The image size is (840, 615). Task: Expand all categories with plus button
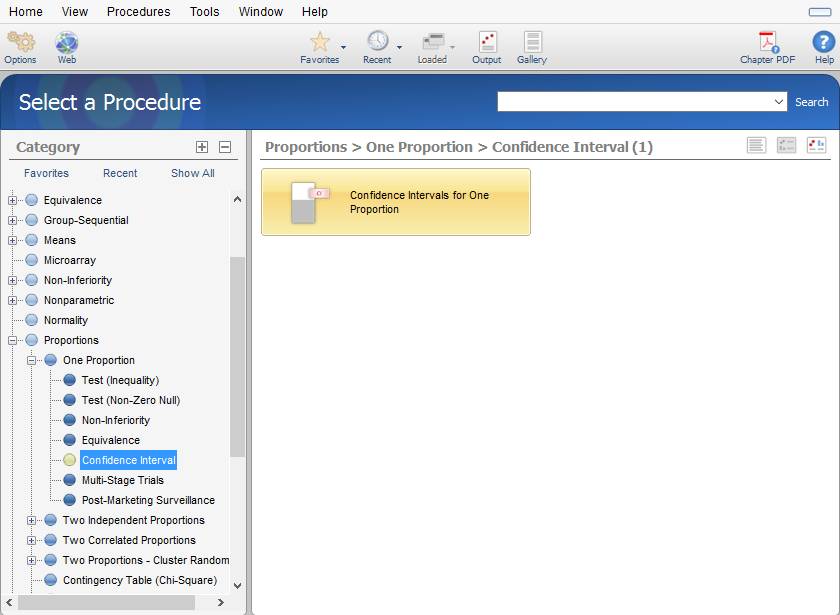[202, 147]
